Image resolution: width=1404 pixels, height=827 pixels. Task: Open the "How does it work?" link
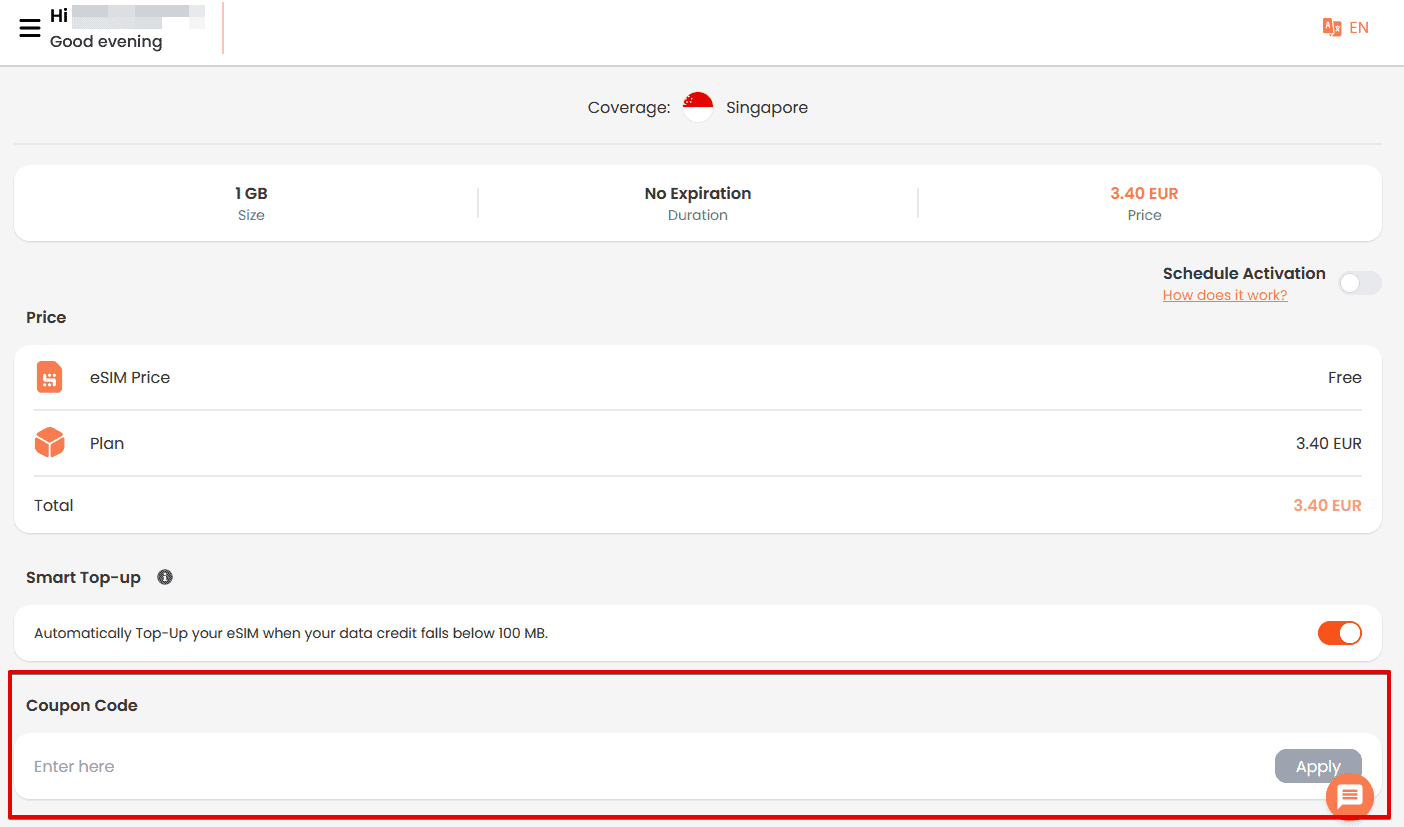(1224, 295)
